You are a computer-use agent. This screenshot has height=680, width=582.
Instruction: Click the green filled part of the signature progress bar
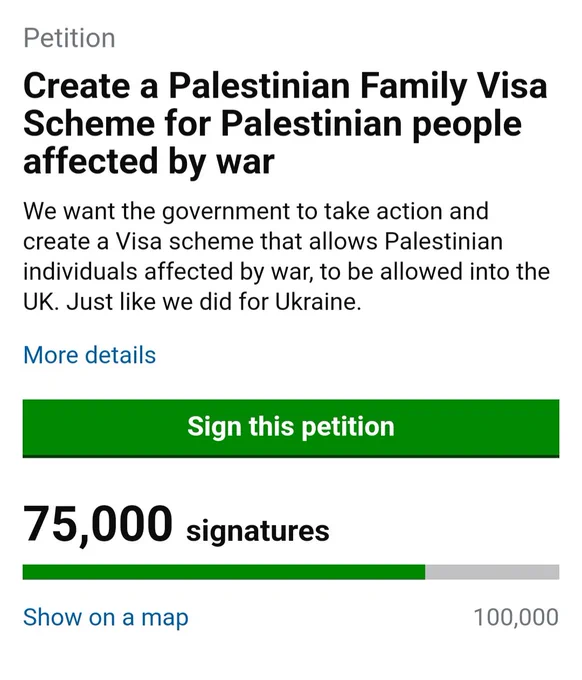(224, 572)
